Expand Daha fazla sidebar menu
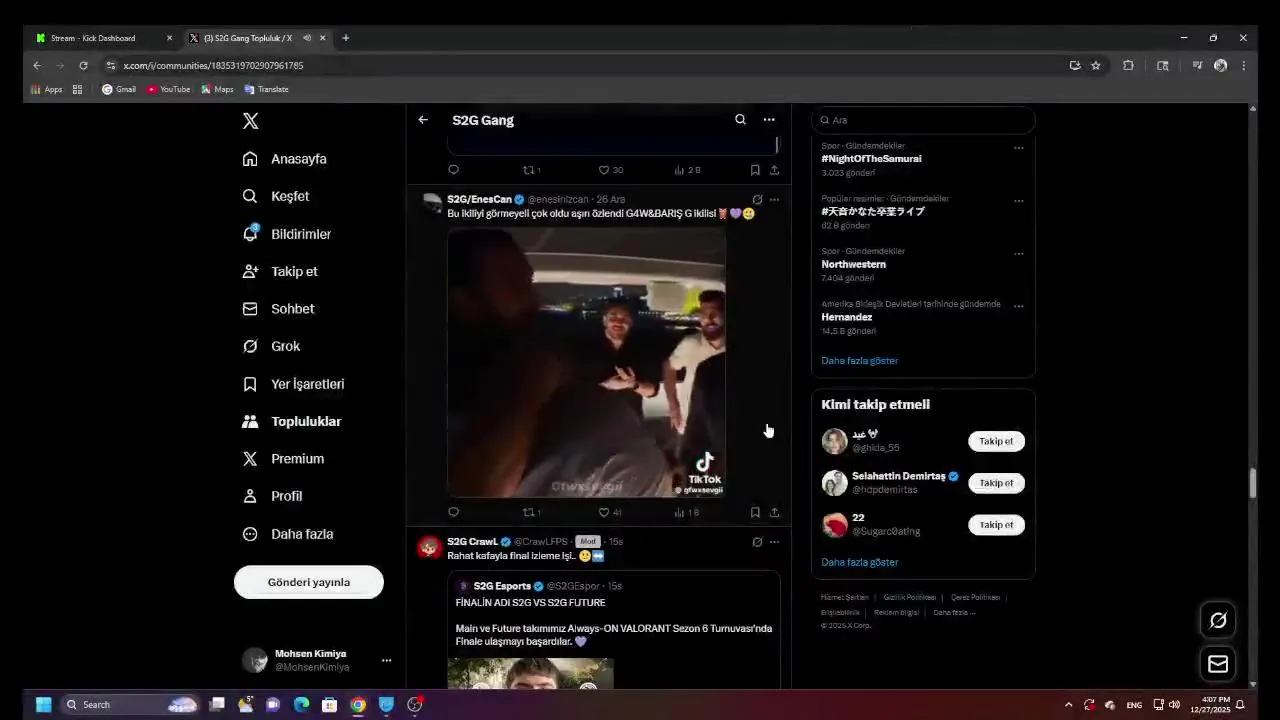The width and height of the screenshot is (1280, 720). 288,534
